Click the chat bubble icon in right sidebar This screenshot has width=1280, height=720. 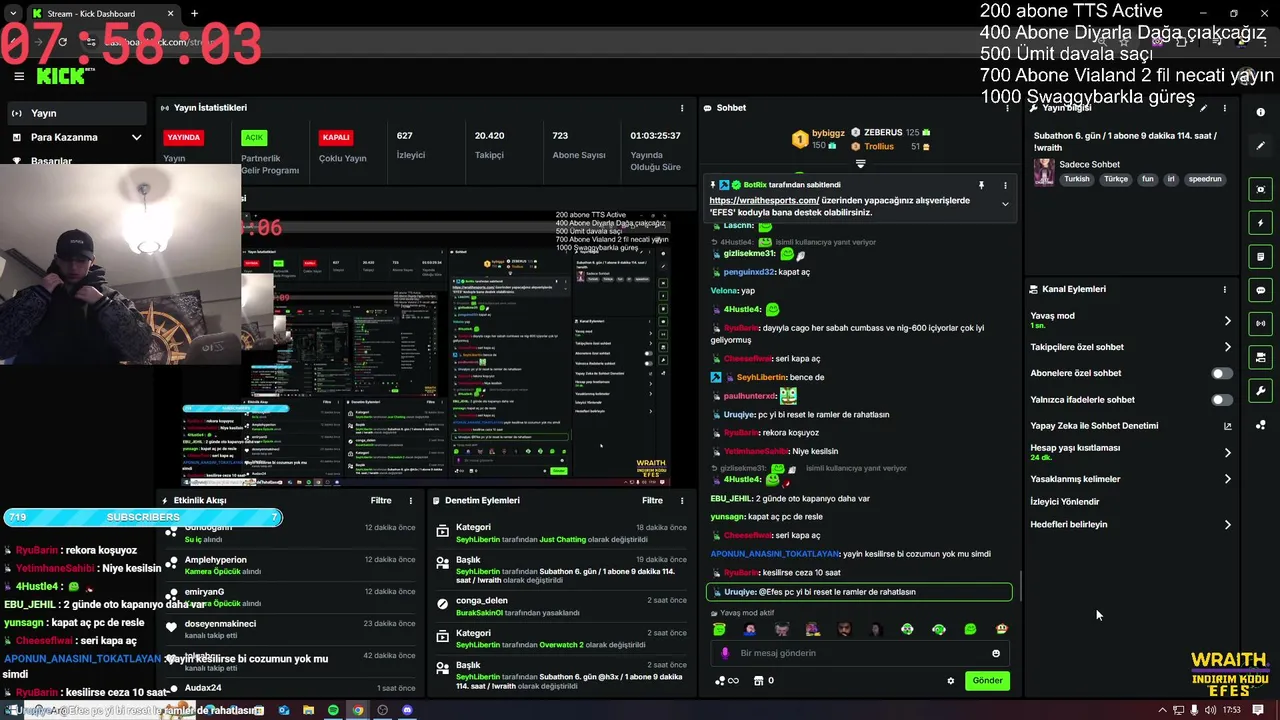click(1260, 290)
